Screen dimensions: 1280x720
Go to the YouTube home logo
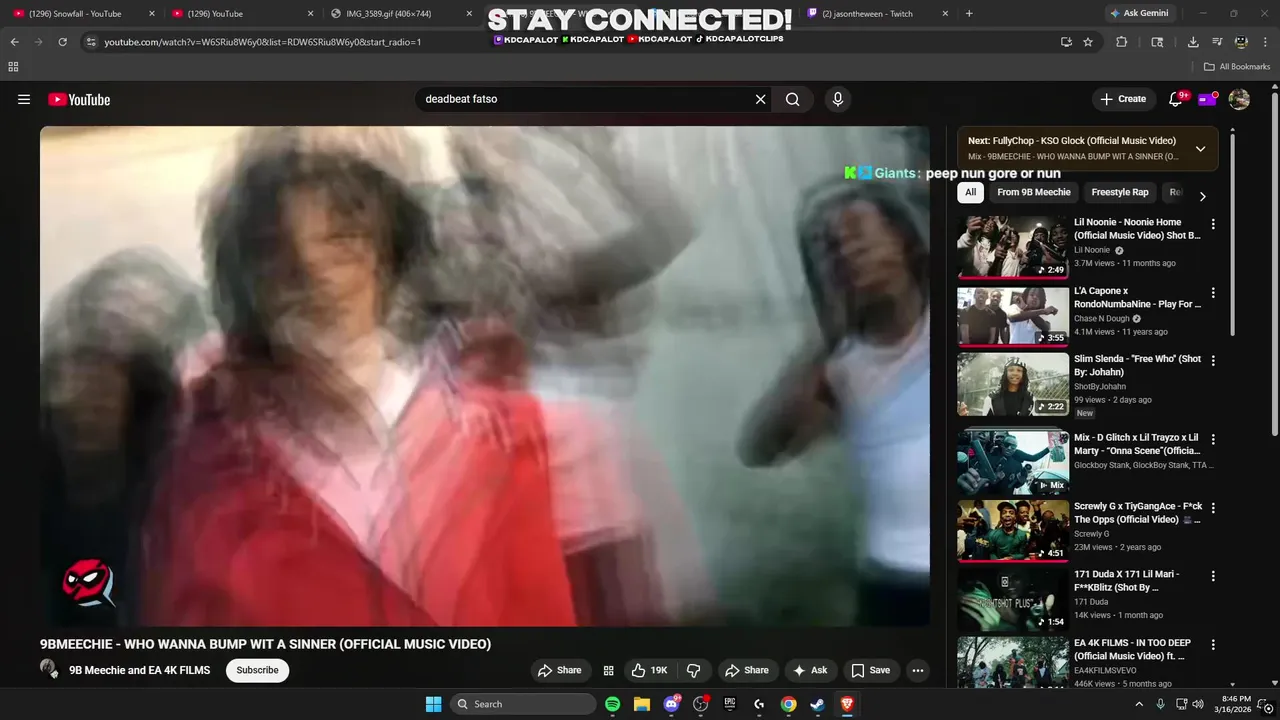pyautogui.click(x=79, y=99)
